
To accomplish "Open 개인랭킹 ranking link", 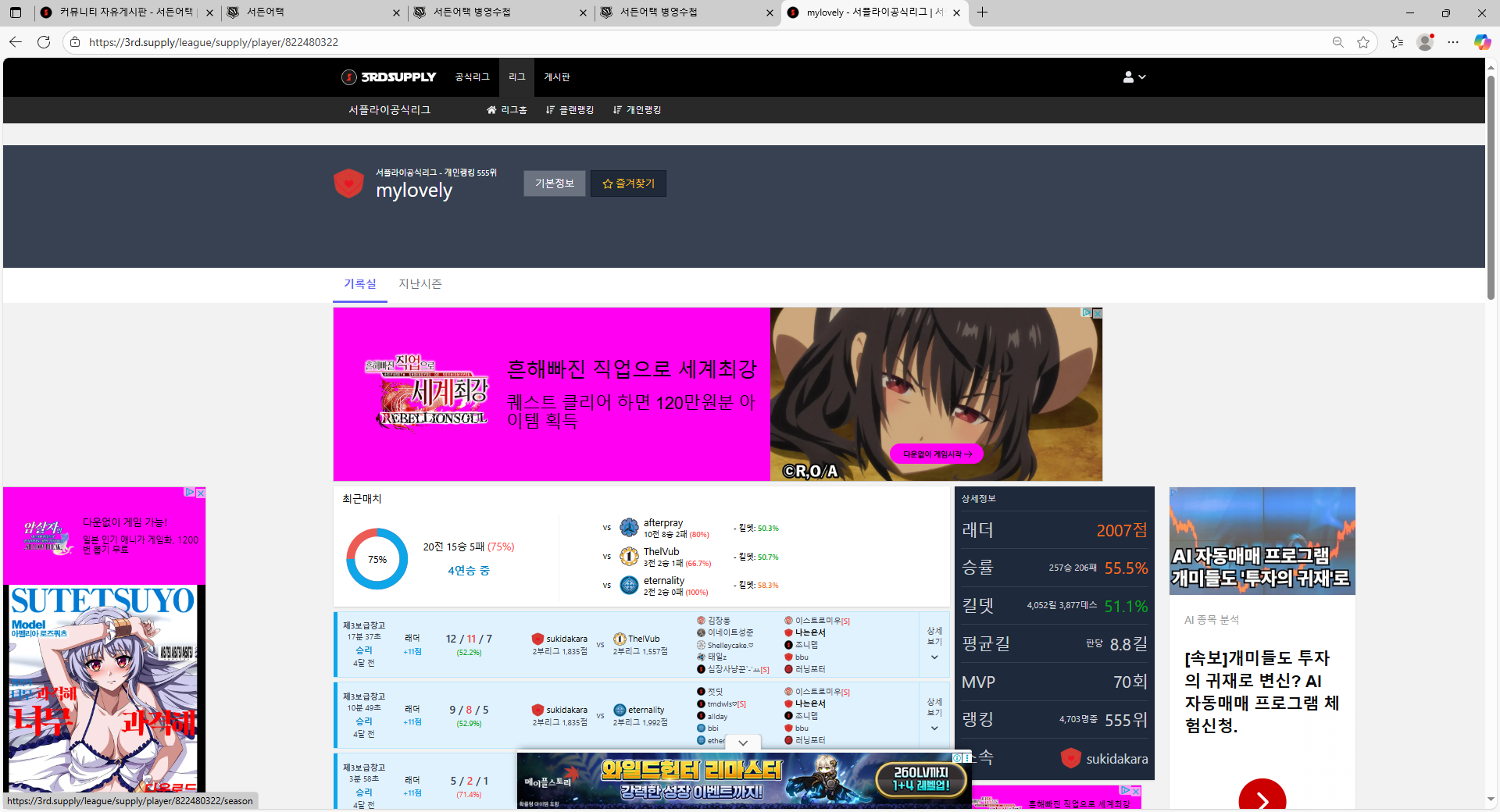I will pyautogui.click(x=637, y=110).
